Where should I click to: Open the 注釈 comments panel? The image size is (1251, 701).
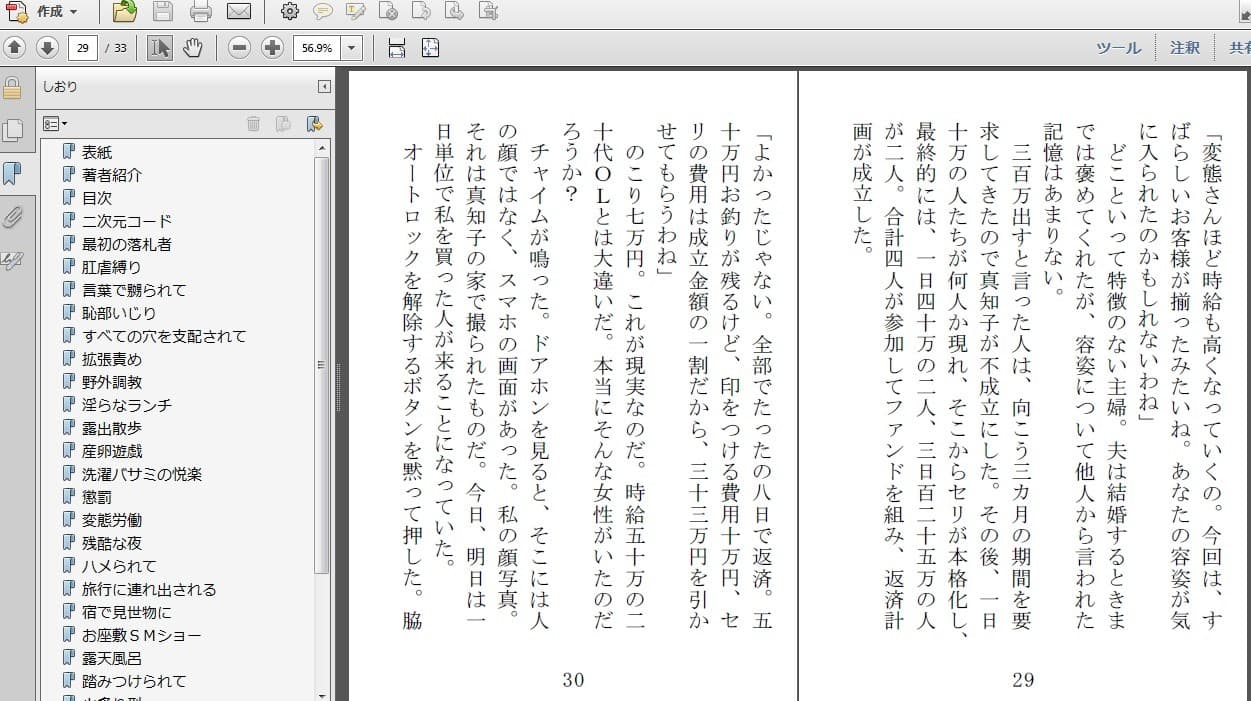coord(1184,47)
